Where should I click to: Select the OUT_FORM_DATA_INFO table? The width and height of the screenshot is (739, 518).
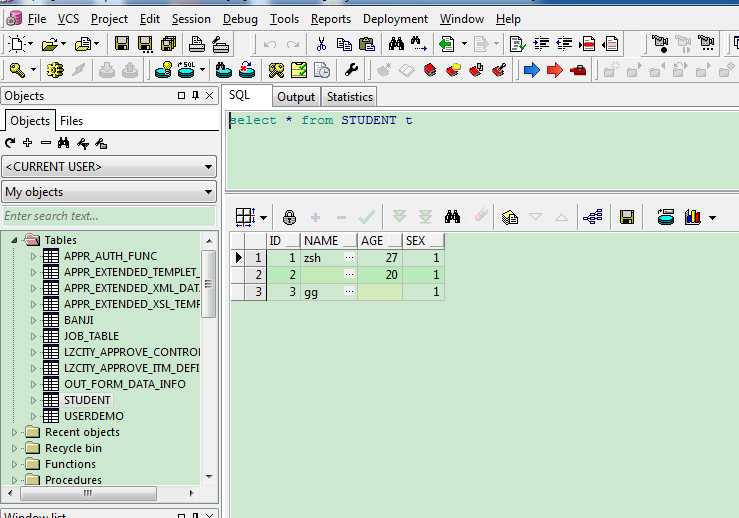click(125, 384)
